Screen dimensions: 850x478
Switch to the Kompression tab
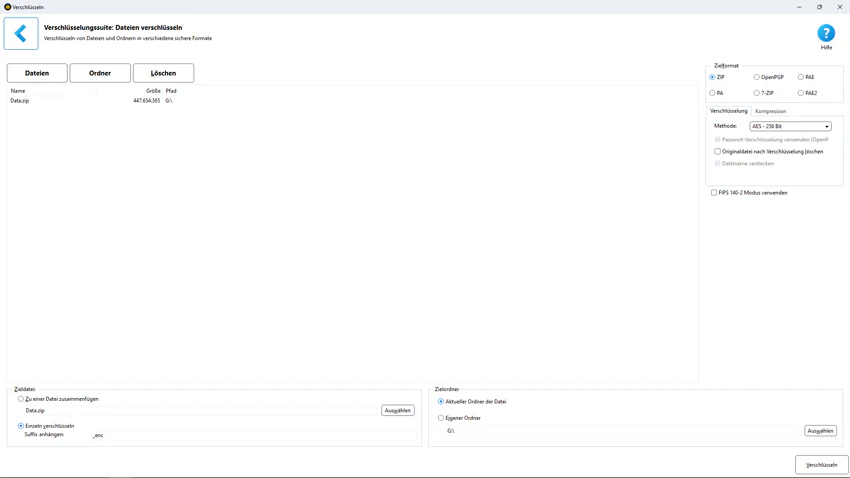point(770,111)
